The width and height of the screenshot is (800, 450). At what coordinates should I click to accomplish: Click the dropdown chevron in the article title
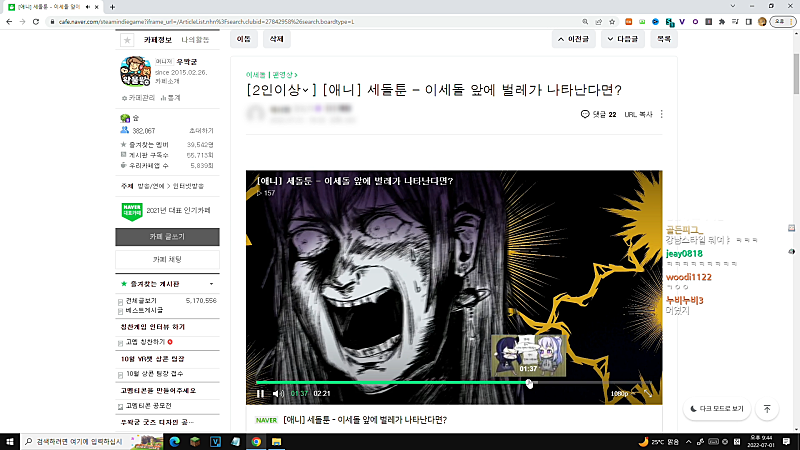point(306,90)
